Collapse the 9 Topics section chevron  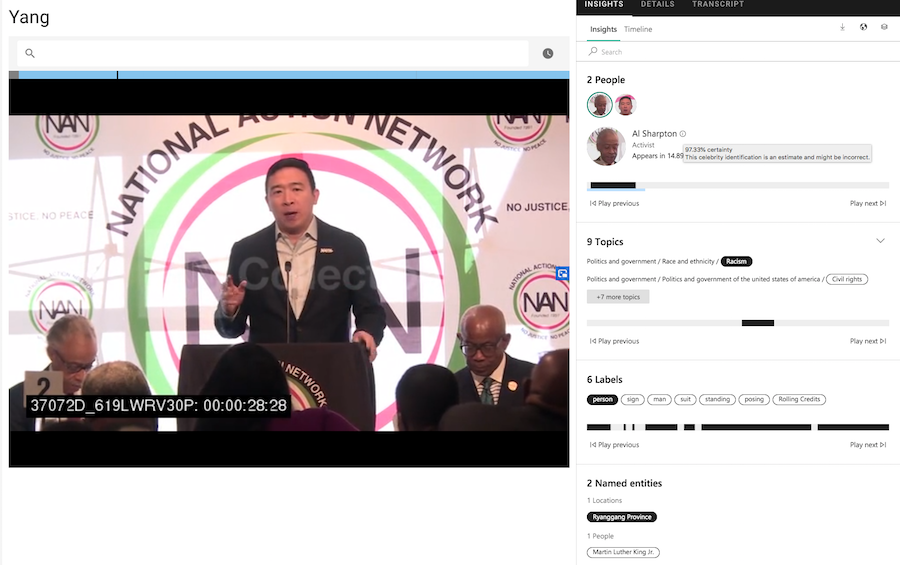(x=880, y=241)
